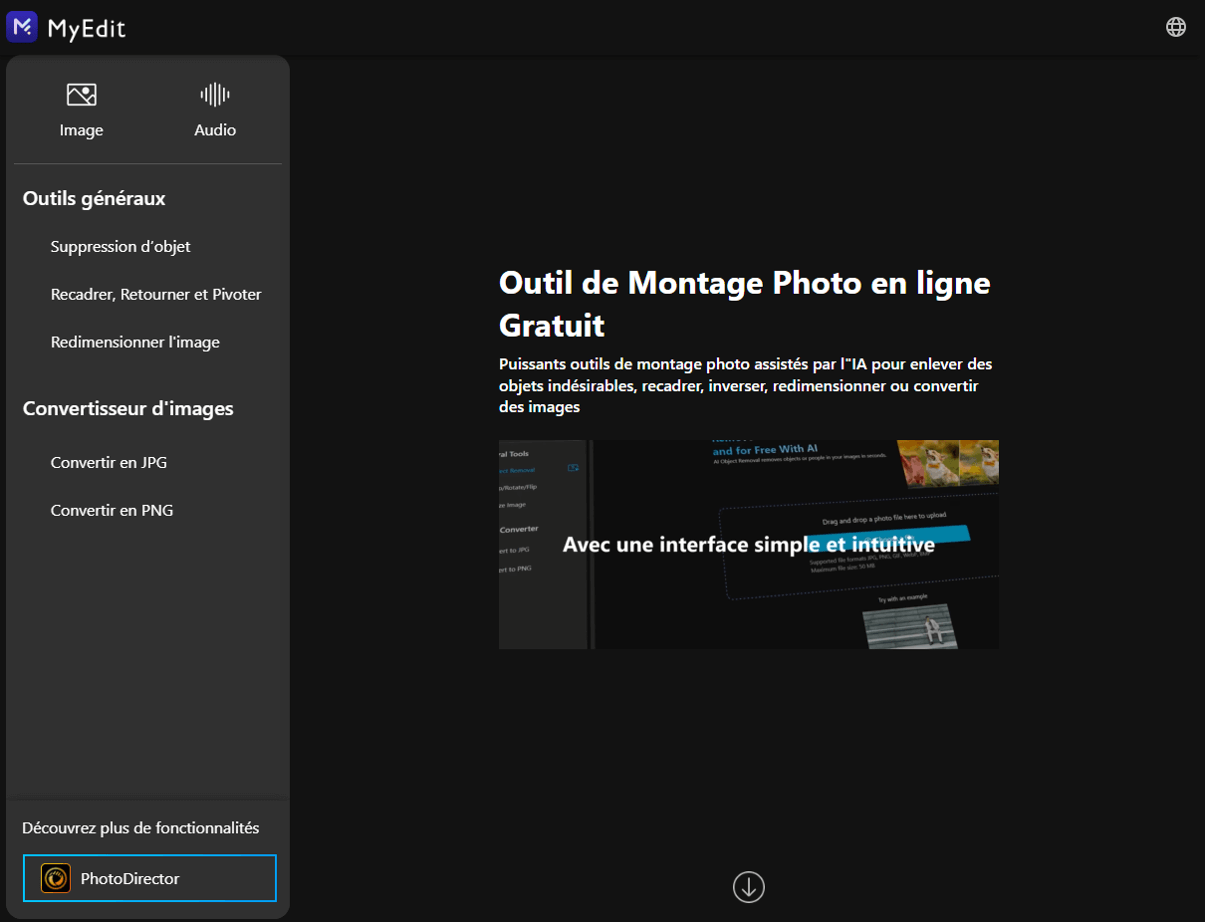This screenshot has width=1205, height=922.
Task: Open Suppression d'objet tool
Action: [121, 246]
